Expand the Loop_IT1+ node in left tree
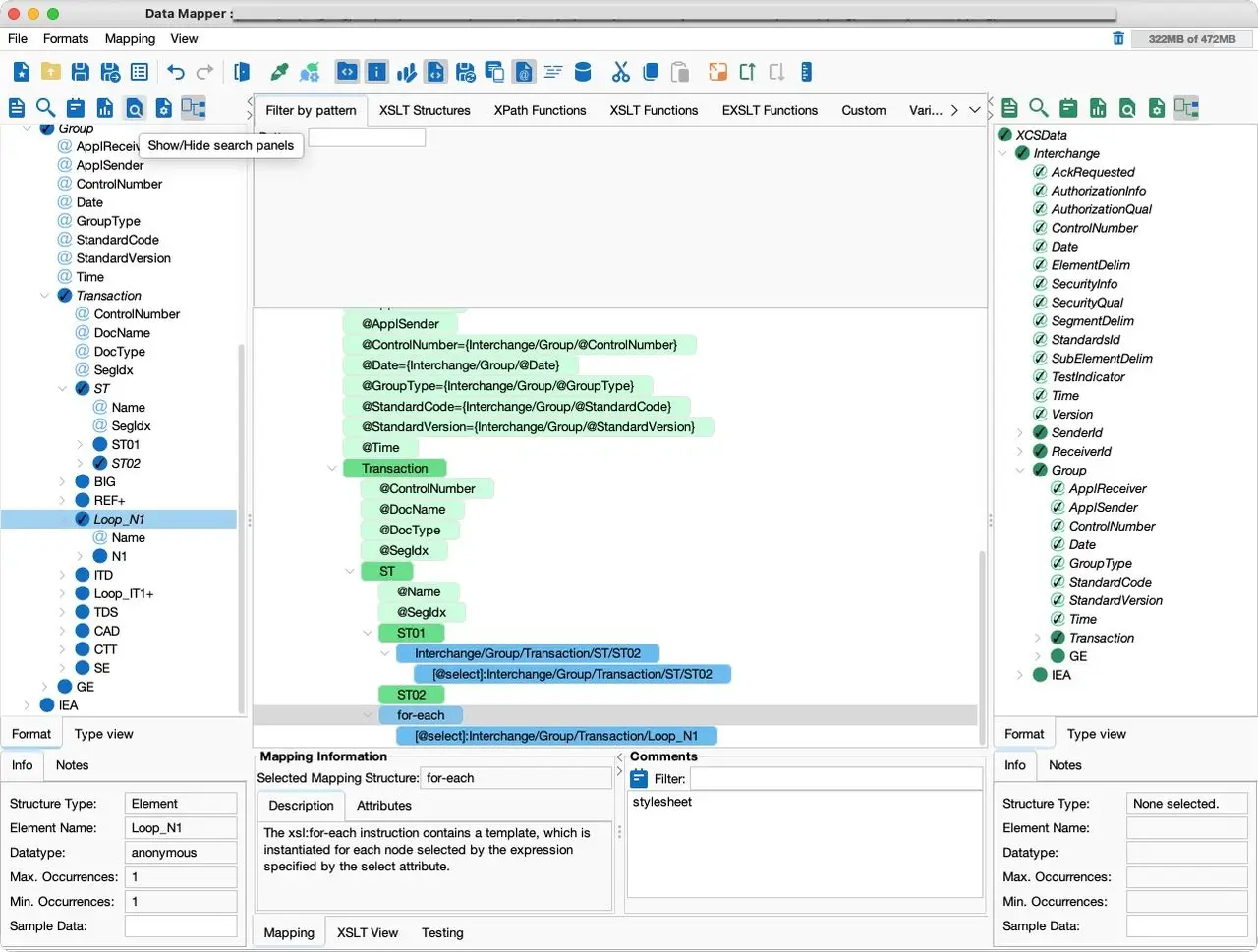1258x952 pixels. (x=63, y=594)
